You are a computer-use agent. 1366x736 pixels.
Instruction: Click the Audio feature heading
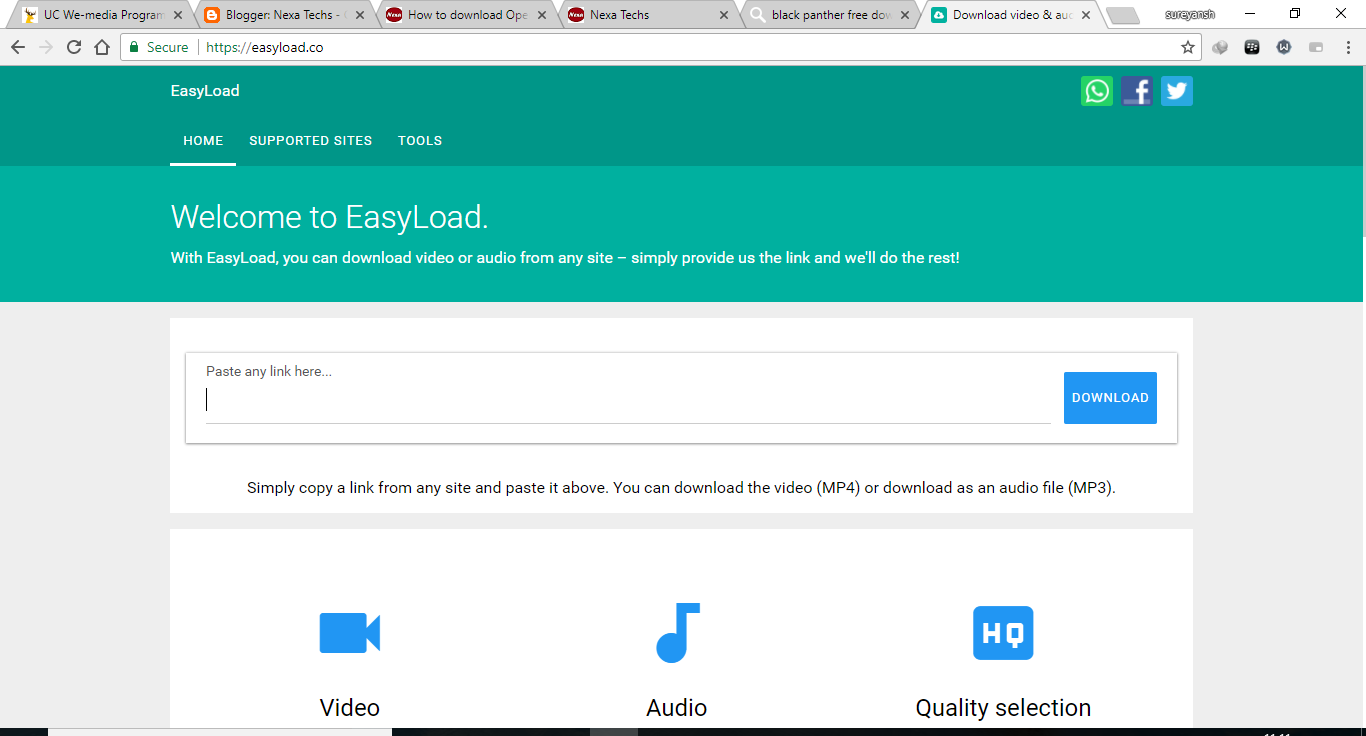pyautogui.click(x=677, y=708)
